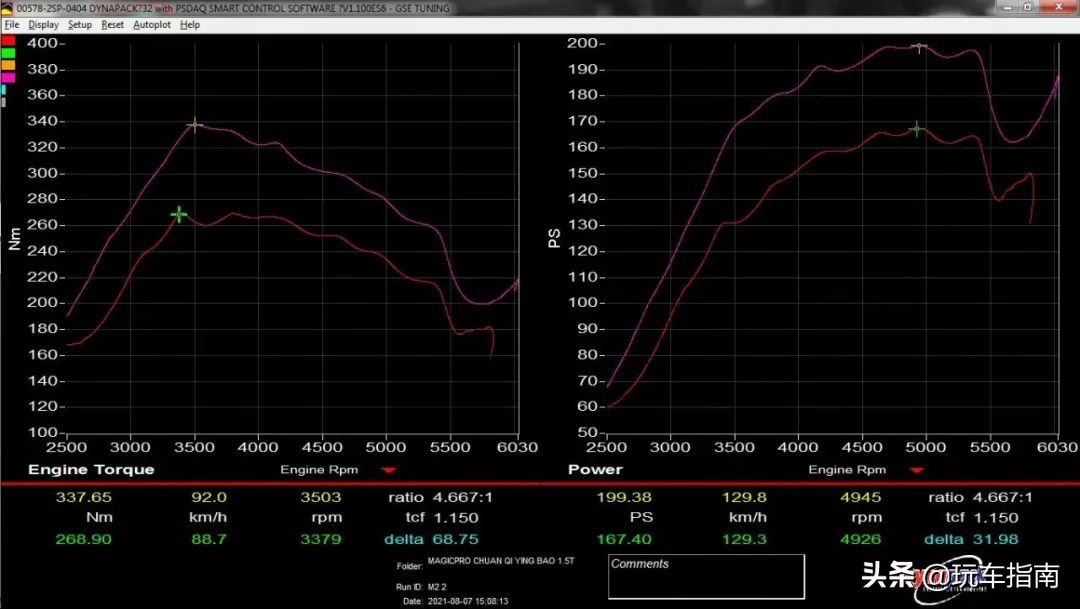Select the green run color swatch
The image size is (1080, 609).
point(8,52)
